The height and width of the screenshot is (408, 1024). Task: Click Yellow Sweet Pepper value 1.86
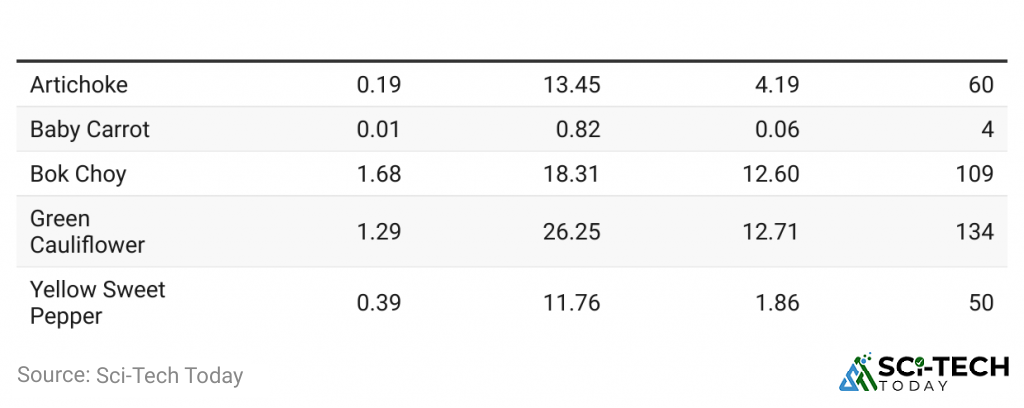click(777, 303)
